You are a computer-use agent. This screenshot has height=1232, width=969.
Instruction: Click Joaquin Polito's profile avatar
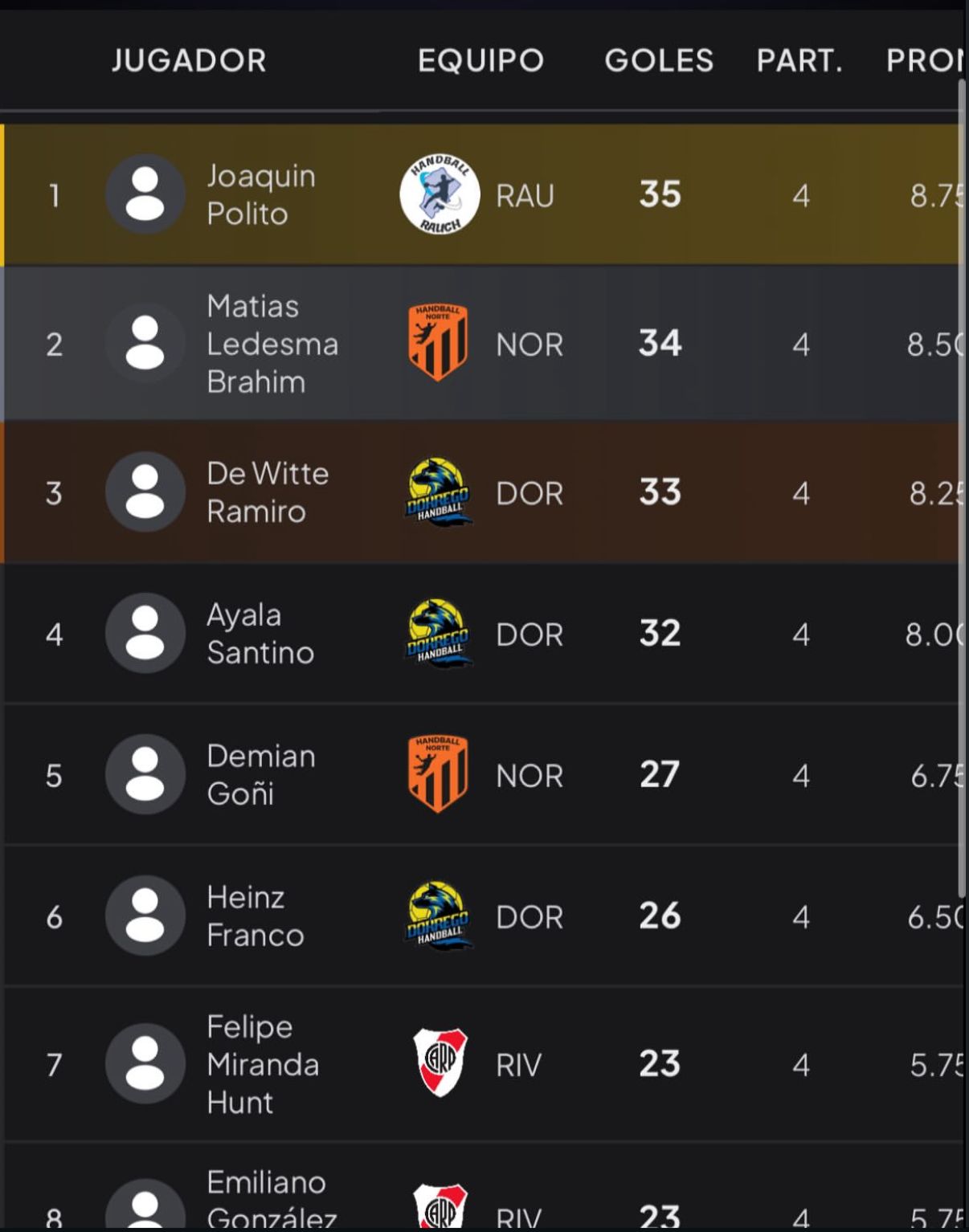(x=145, y=194)
